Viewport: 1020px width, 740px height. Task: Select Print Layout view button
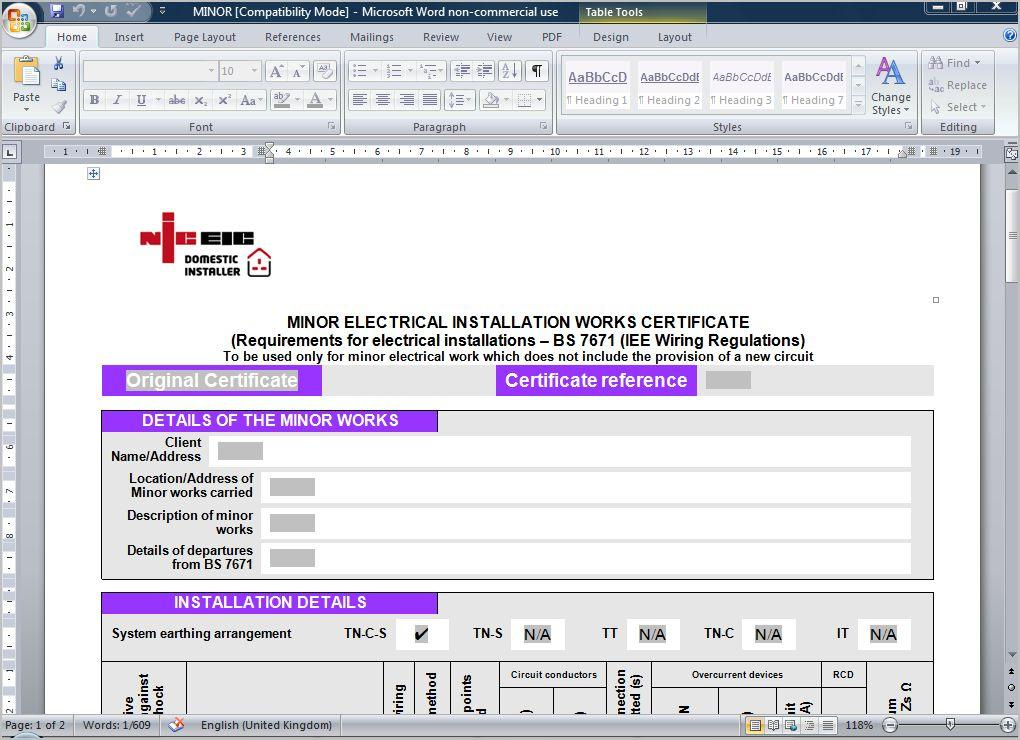tap(755, 725)
